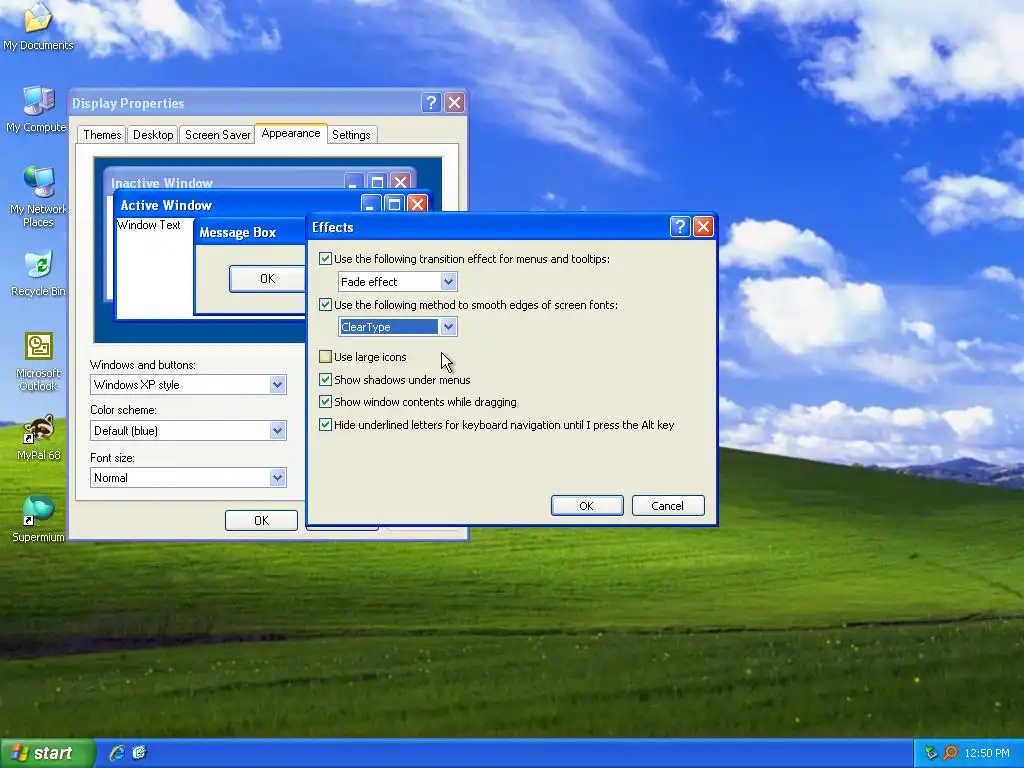The width and height of the screenshot is (1024, 768).
Task: Click the second quick launch icon
Action: pos(140,753)
